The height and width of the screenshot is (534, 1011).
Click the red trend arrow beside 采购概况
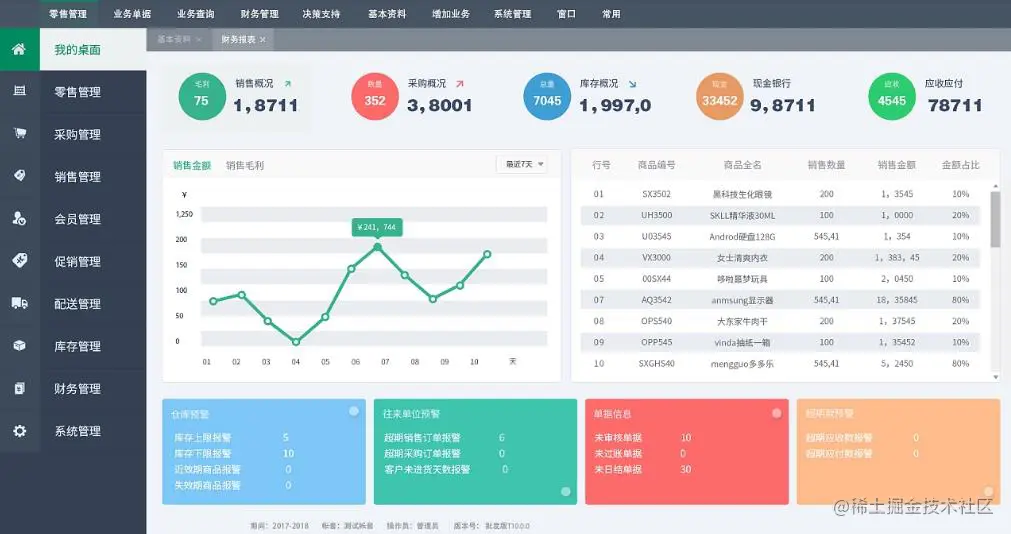tap(460, 84)
